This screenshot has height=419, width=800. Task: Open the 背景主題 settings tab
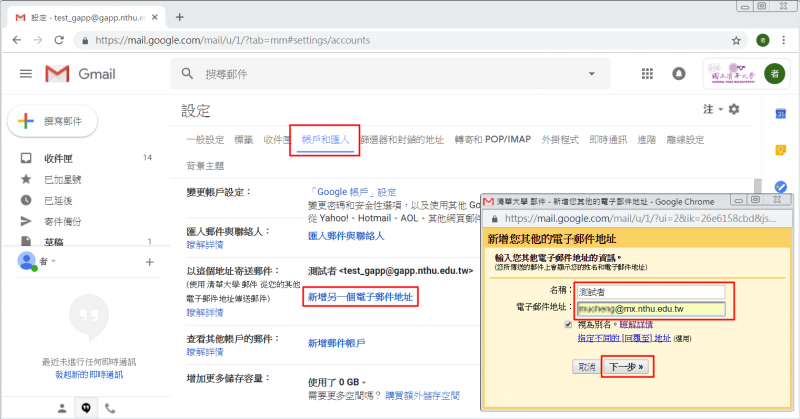coord(205,165)
